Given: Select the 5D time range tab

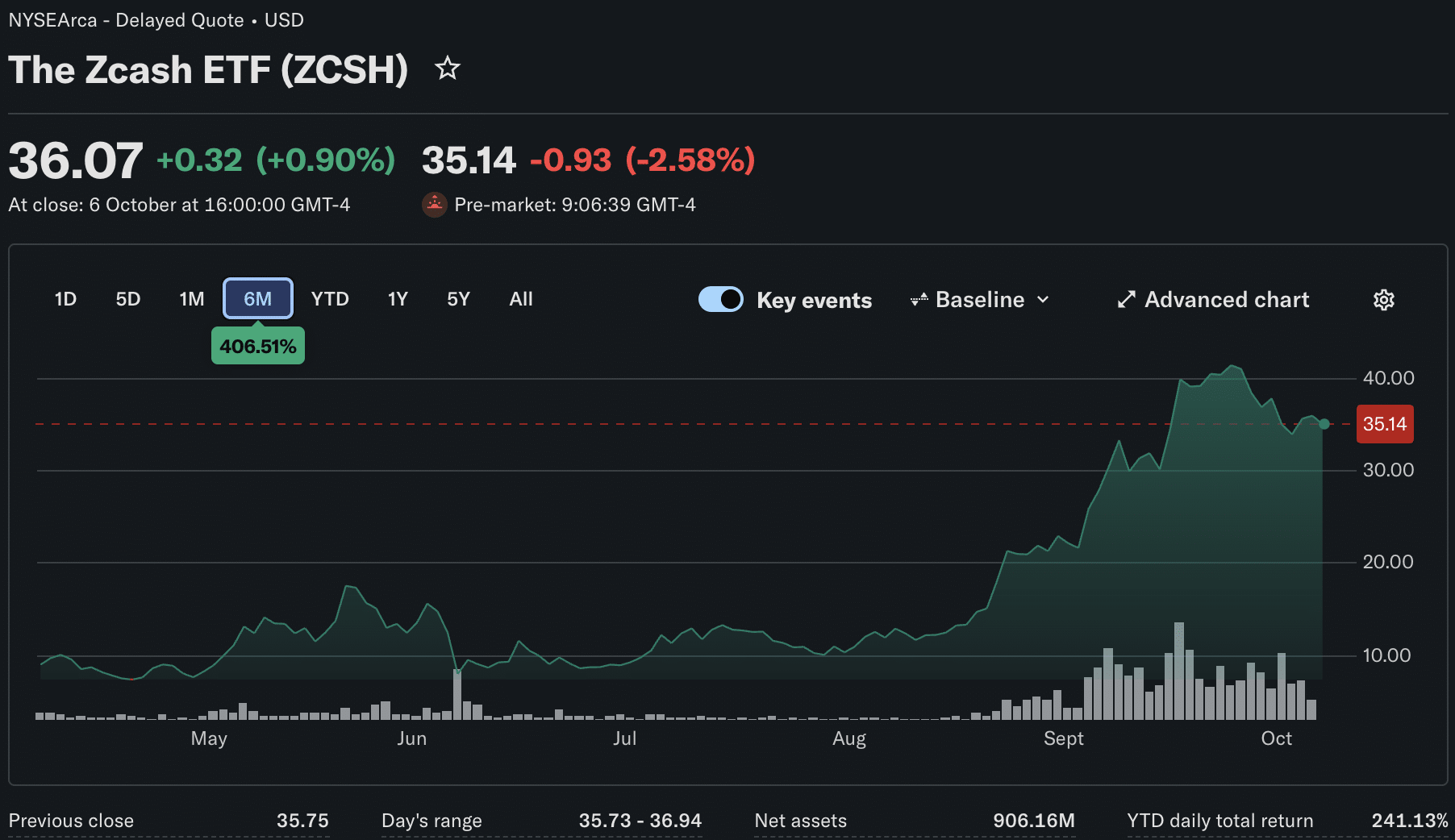Looking at the screenshot, I should pos(128,299).
